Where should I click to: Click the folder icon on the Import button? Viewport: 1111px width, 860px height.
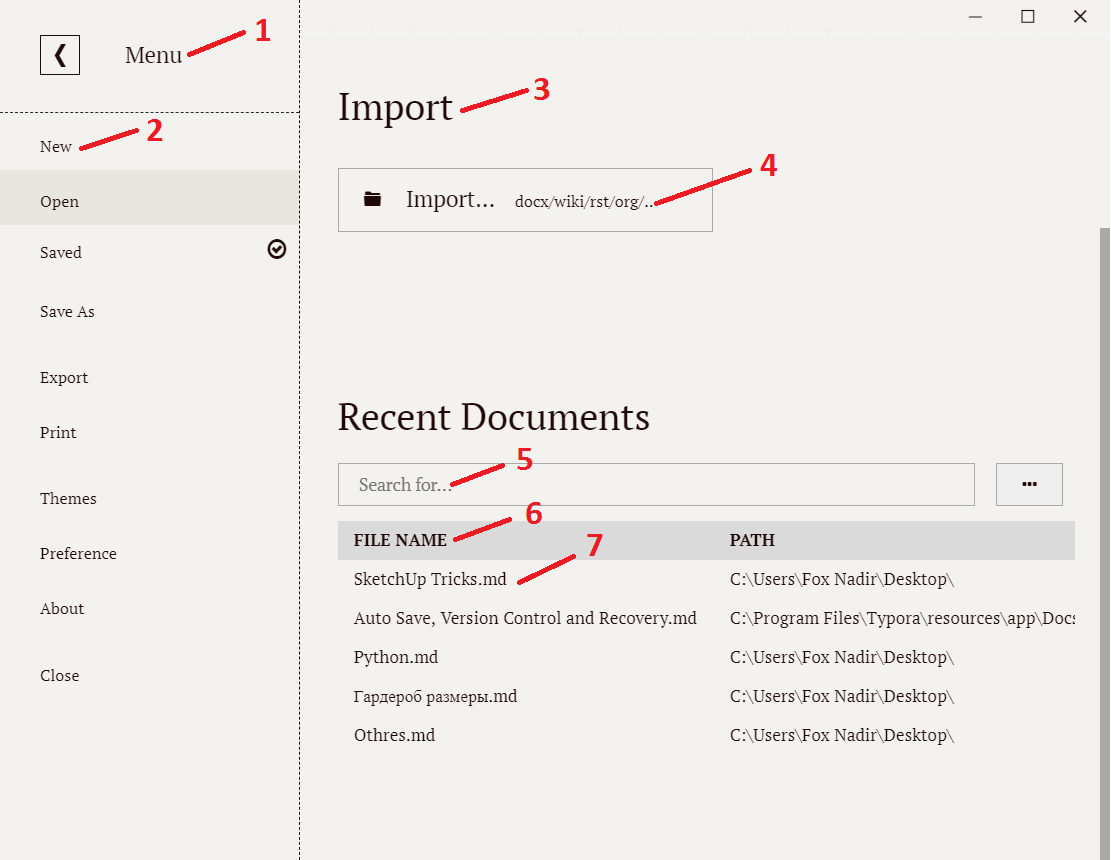372,198
